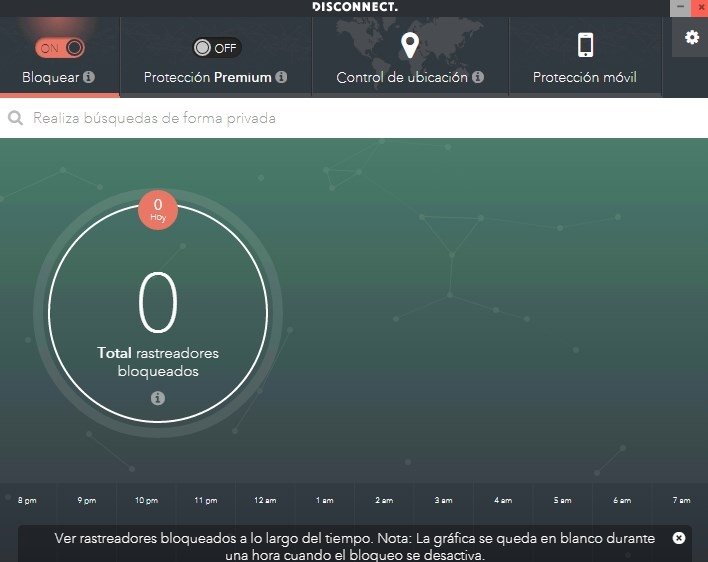
Task: Click the Total rastreadores bloqueados label
Action: (158, 362)
